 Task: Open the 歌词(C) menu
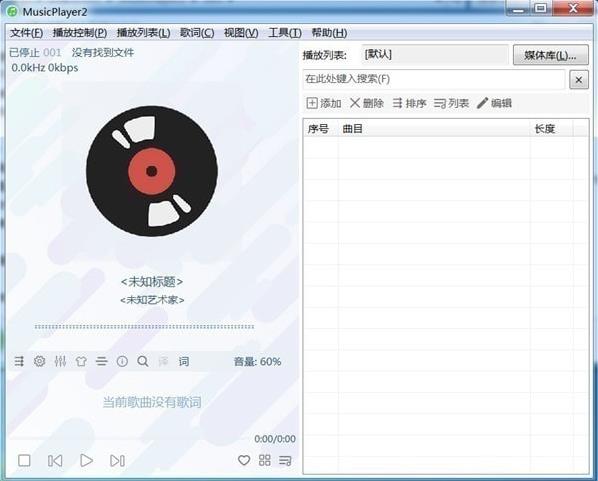[197, 33]
